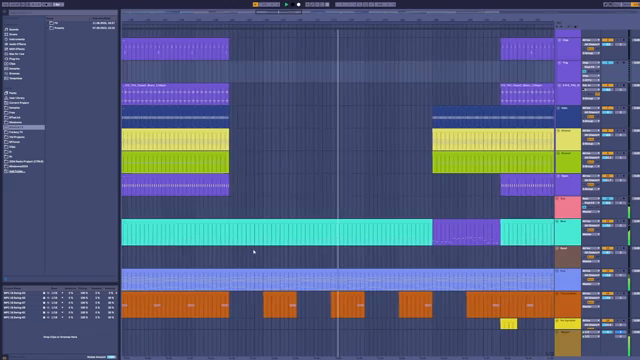Open the Instruments category in browser
Image resolution: width=640 pixels, height=360 pixels.
pyautogui.click(x=16, y=39)
